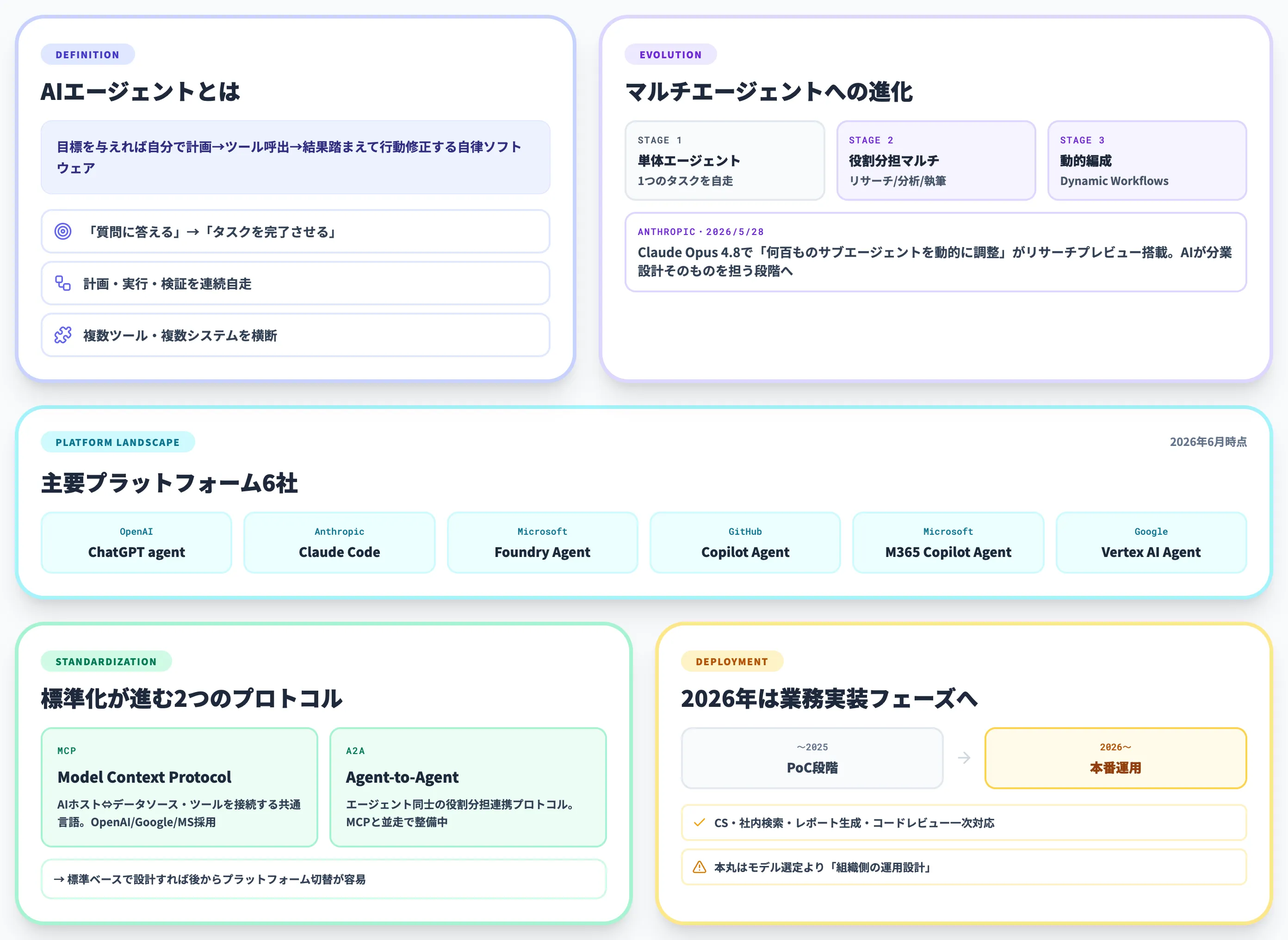Click the PLATFORM LANDSCAPE badge
This screenshot has height=940, width=1288.
pos(118,442)
